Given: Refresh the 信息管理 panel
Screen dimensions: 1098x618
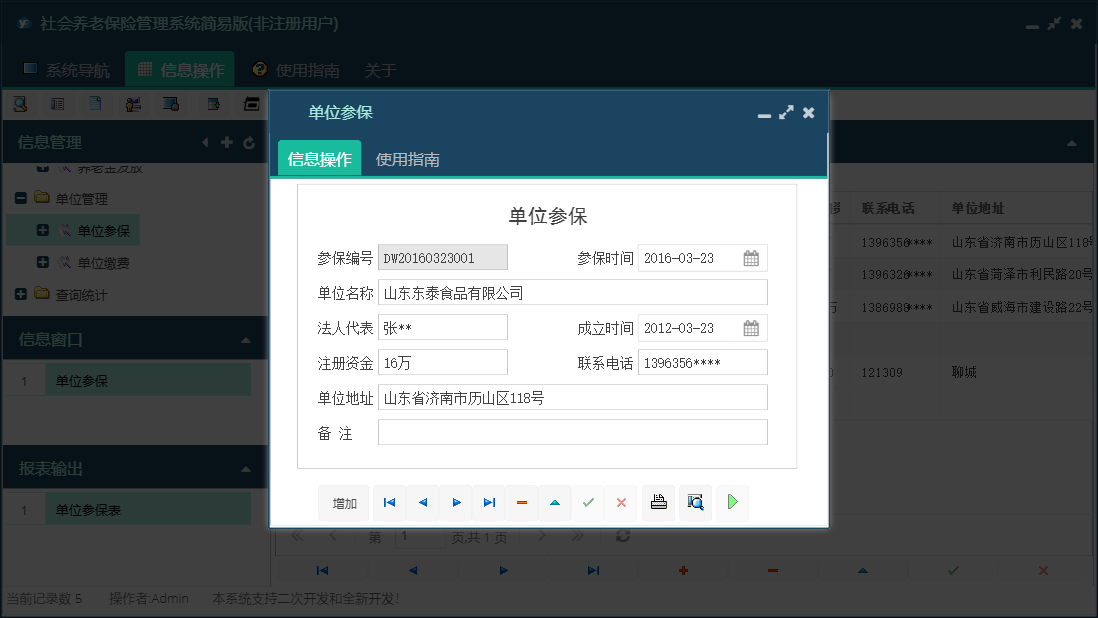Looking at the screenshot, I should tap(248, 142).
